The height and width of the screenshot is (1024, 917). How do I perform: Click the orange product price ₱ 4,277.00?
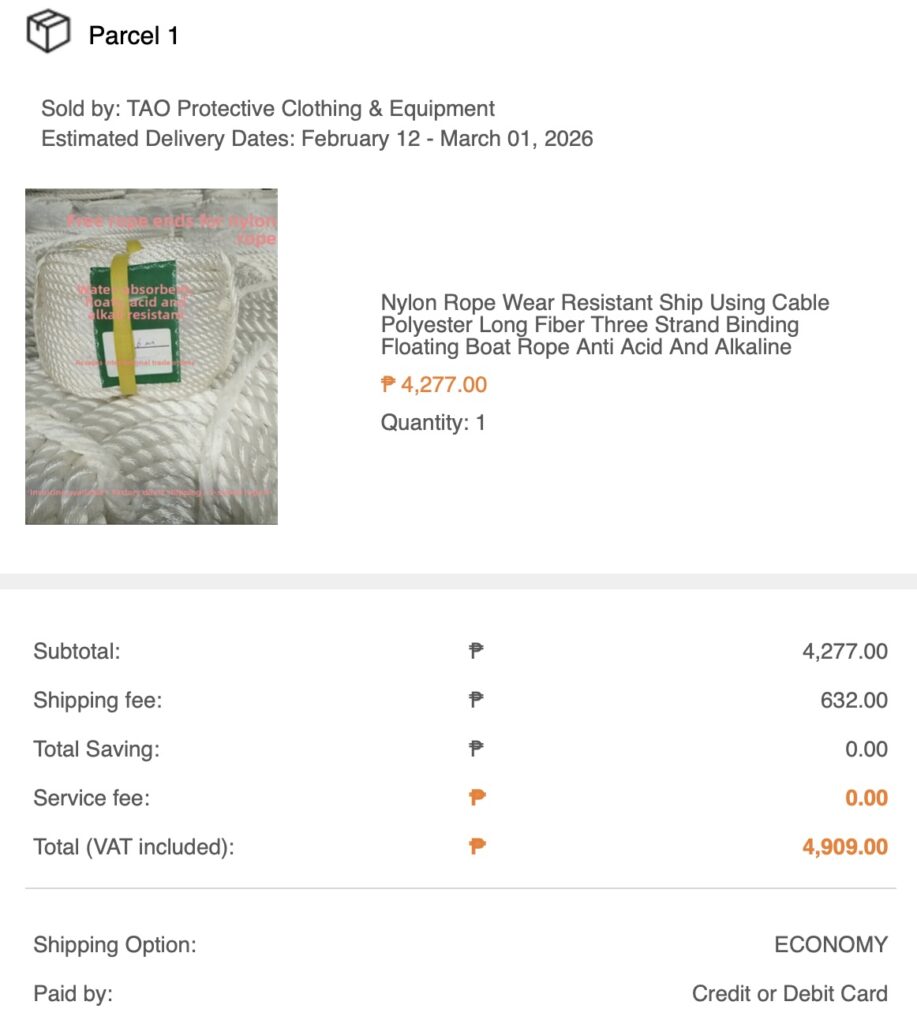(434, 385)
